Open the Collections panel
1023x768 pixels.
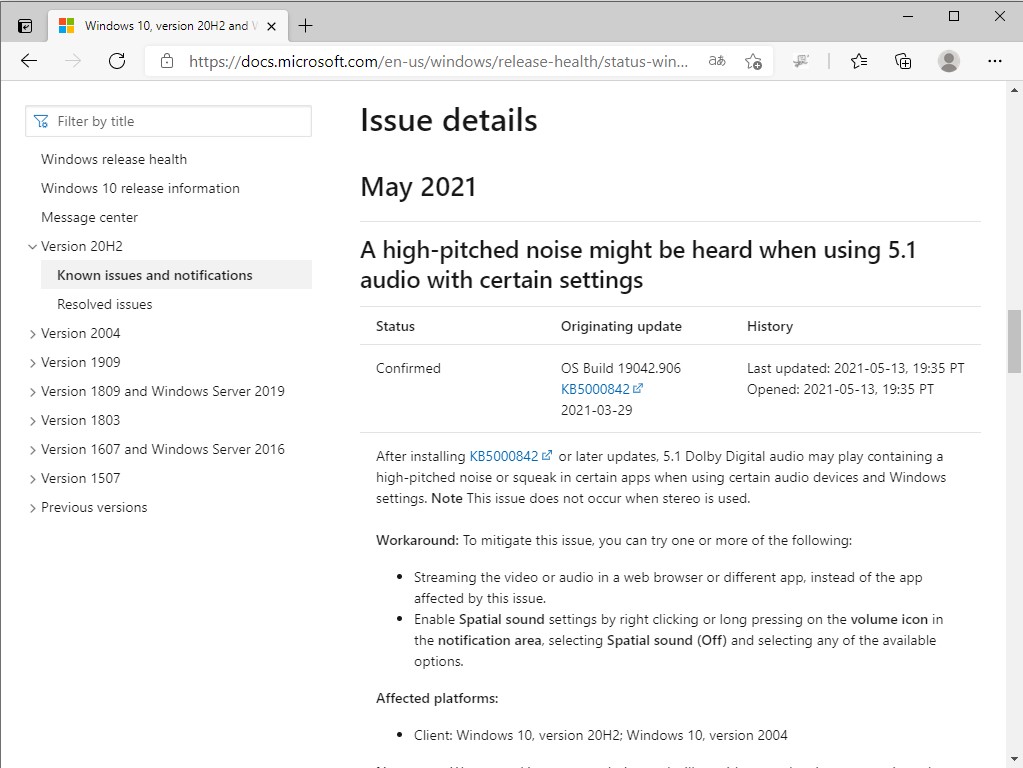pos(903,61)
